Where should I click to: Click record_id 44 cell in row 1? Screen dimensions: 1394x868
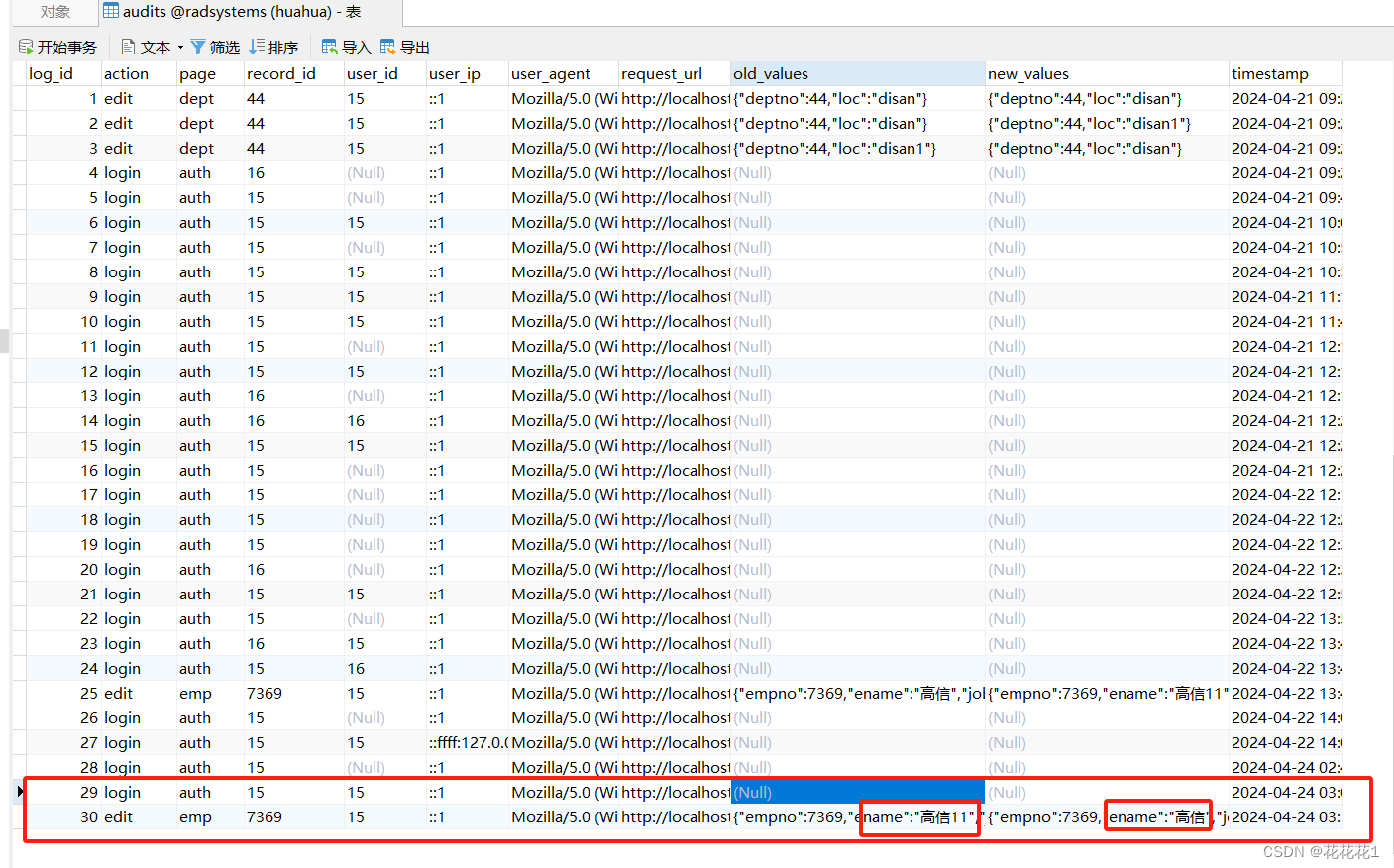point(293,98)
